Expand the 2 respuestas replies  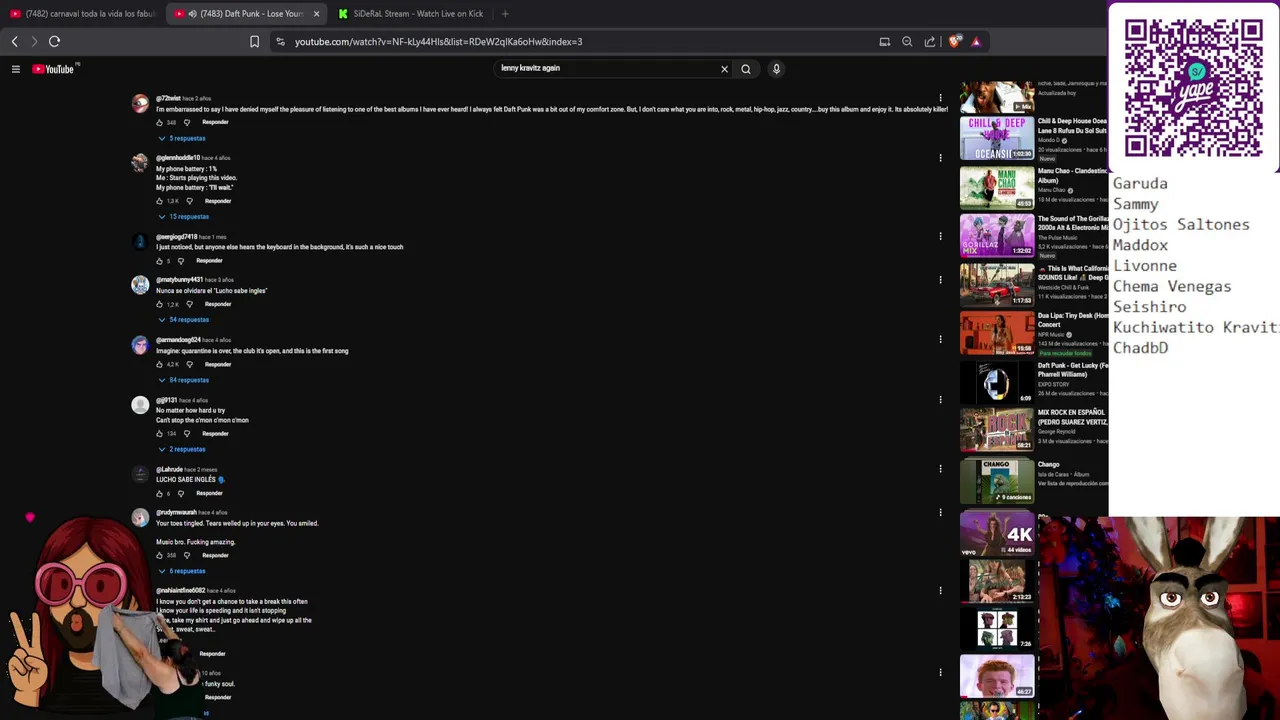point(182,449)
